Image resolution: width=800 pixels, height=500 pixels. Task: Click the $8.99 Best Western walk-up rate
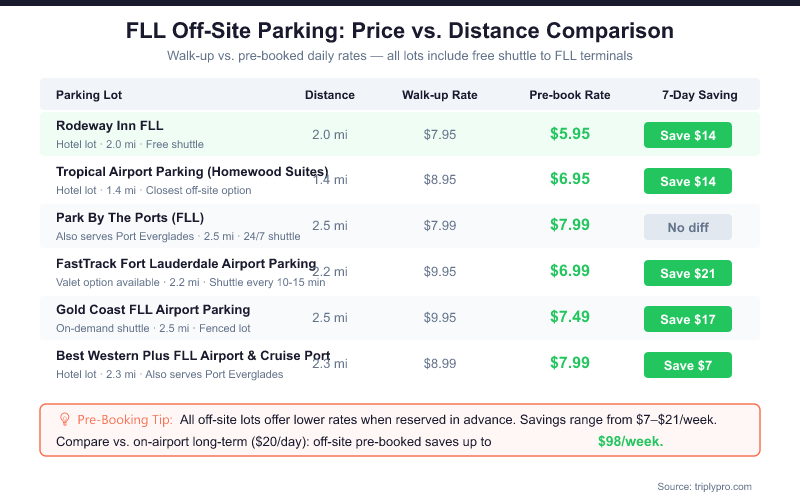[440, 363]
